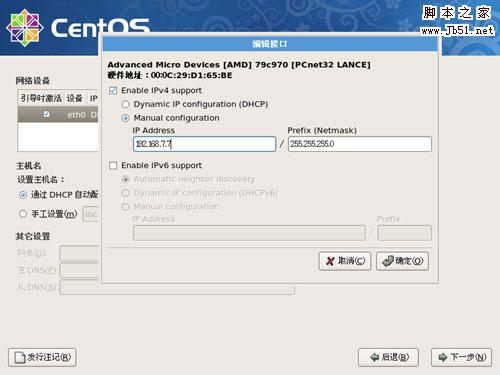Click the 主机名 section label
This screenshot has width=500, height=375.
[29, 166]
